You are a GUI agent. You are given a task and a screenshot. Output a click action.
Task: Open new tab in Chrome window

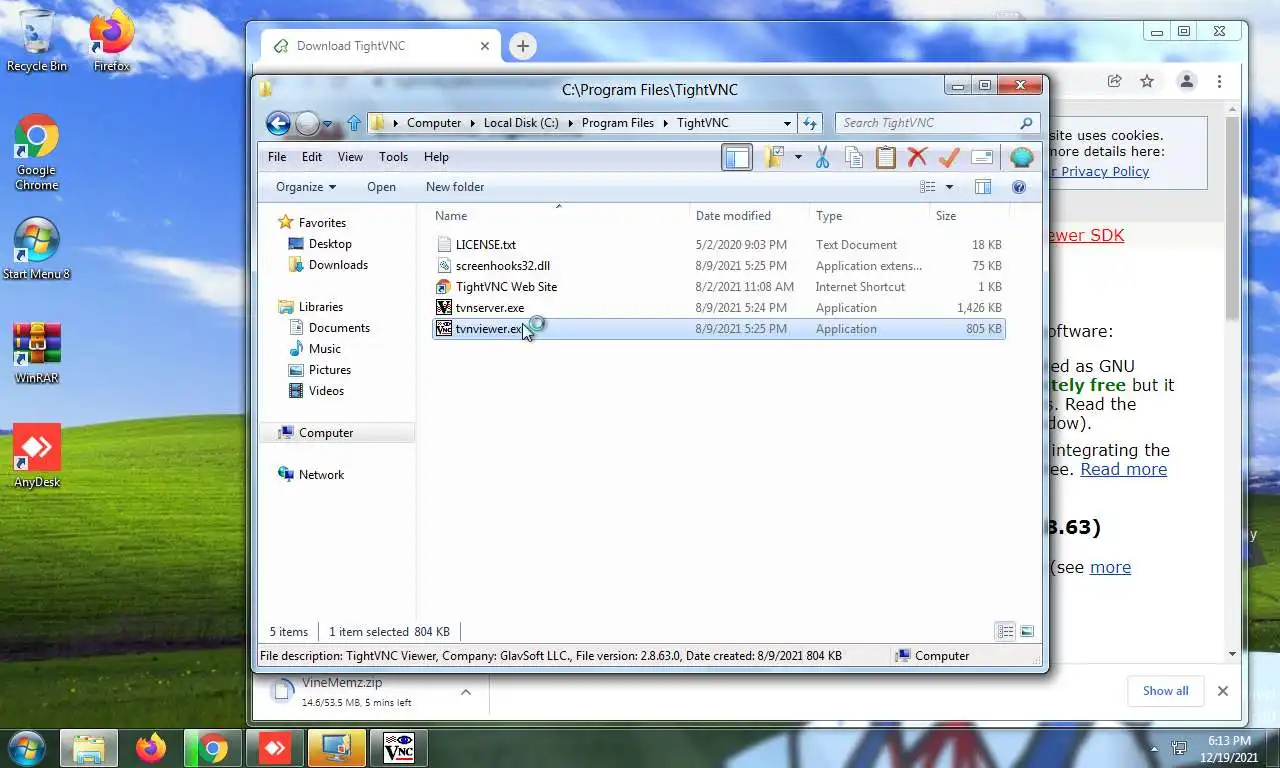(522, 46)
